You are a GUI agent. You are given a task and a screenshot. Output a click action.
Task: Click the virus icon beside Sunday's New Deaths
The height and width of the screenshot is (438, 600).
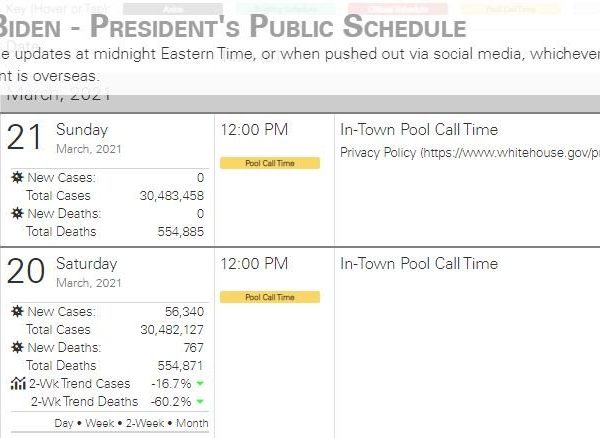tap(16, 213)
